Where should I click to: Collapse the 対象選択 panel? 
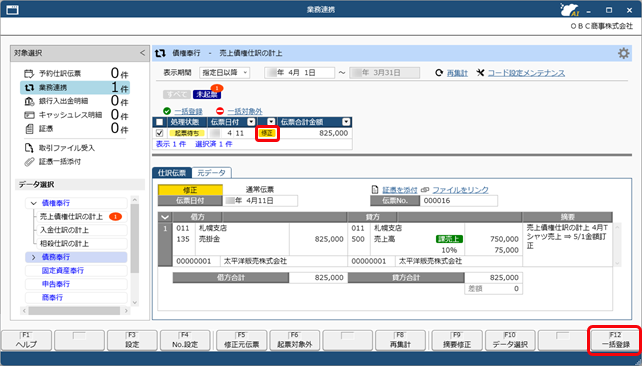point(142,53)
